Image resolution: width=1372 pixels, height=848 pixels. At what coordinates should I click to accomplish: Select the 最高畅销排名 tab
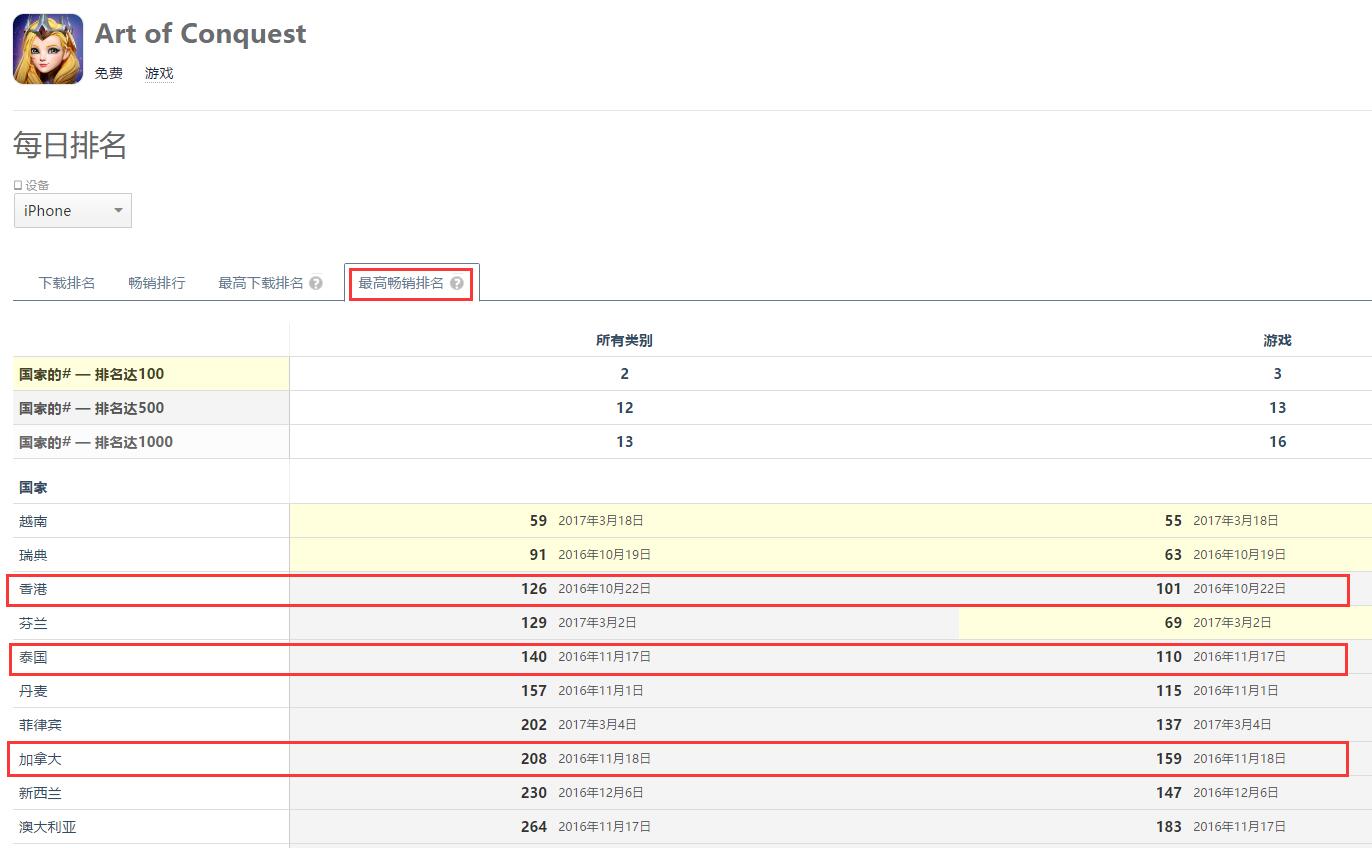tap(401, 283)
